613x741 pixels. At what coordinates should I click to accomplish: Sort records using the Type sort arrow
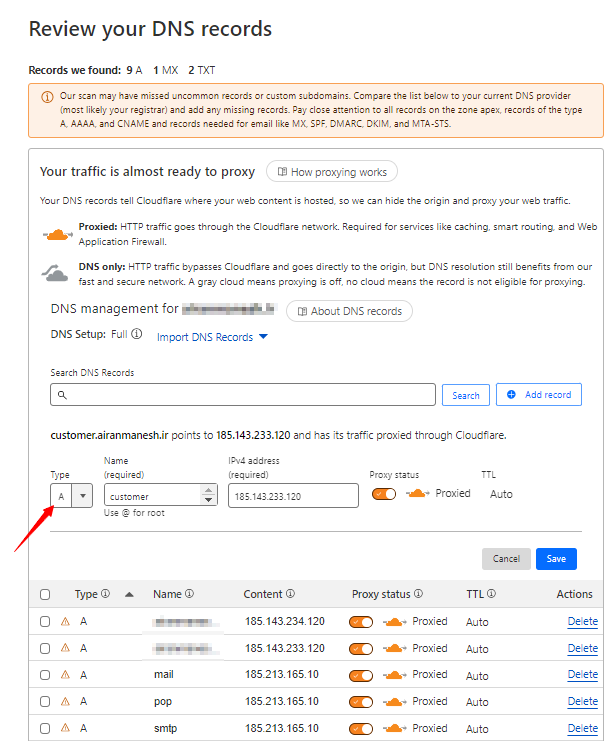(129, 594)
